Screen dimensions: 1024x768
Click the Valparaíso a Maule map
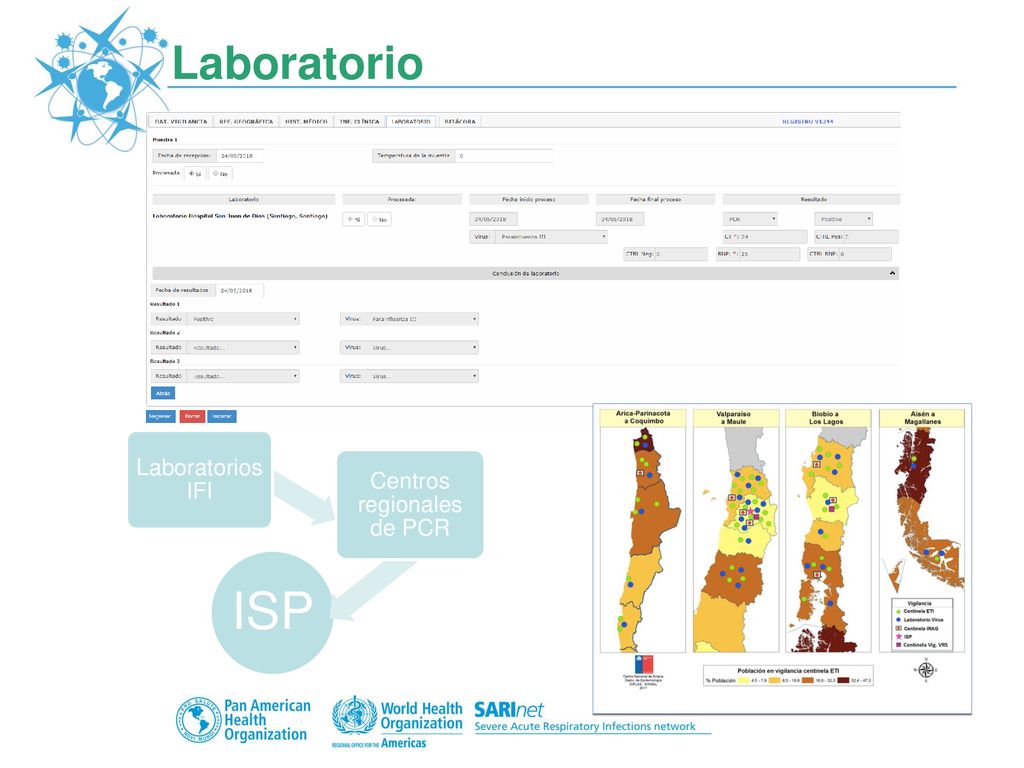pyautogui.click(x=736, y=539)
